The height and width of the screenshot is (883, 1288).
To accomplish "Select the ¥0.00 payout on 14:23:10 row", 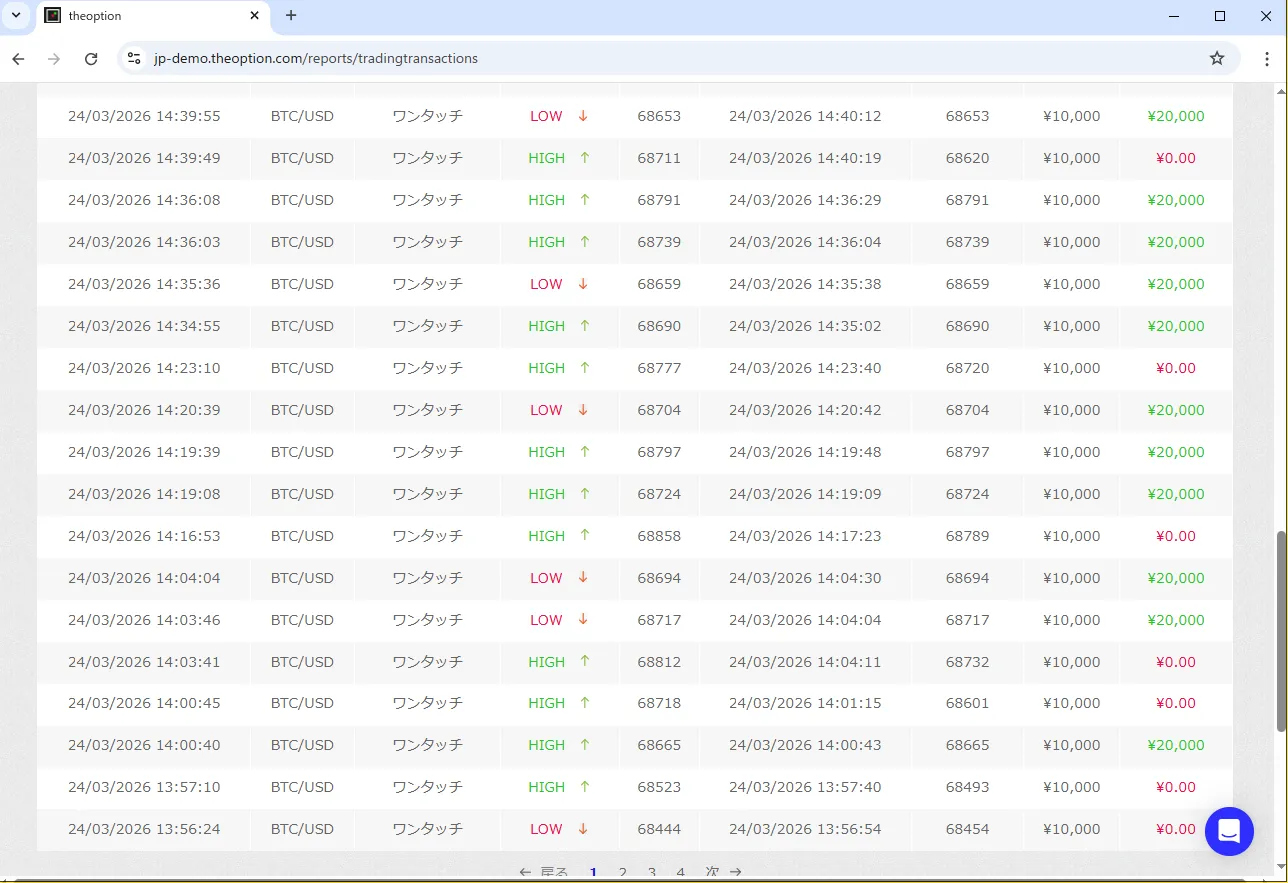I will (x=1175, y=368).
